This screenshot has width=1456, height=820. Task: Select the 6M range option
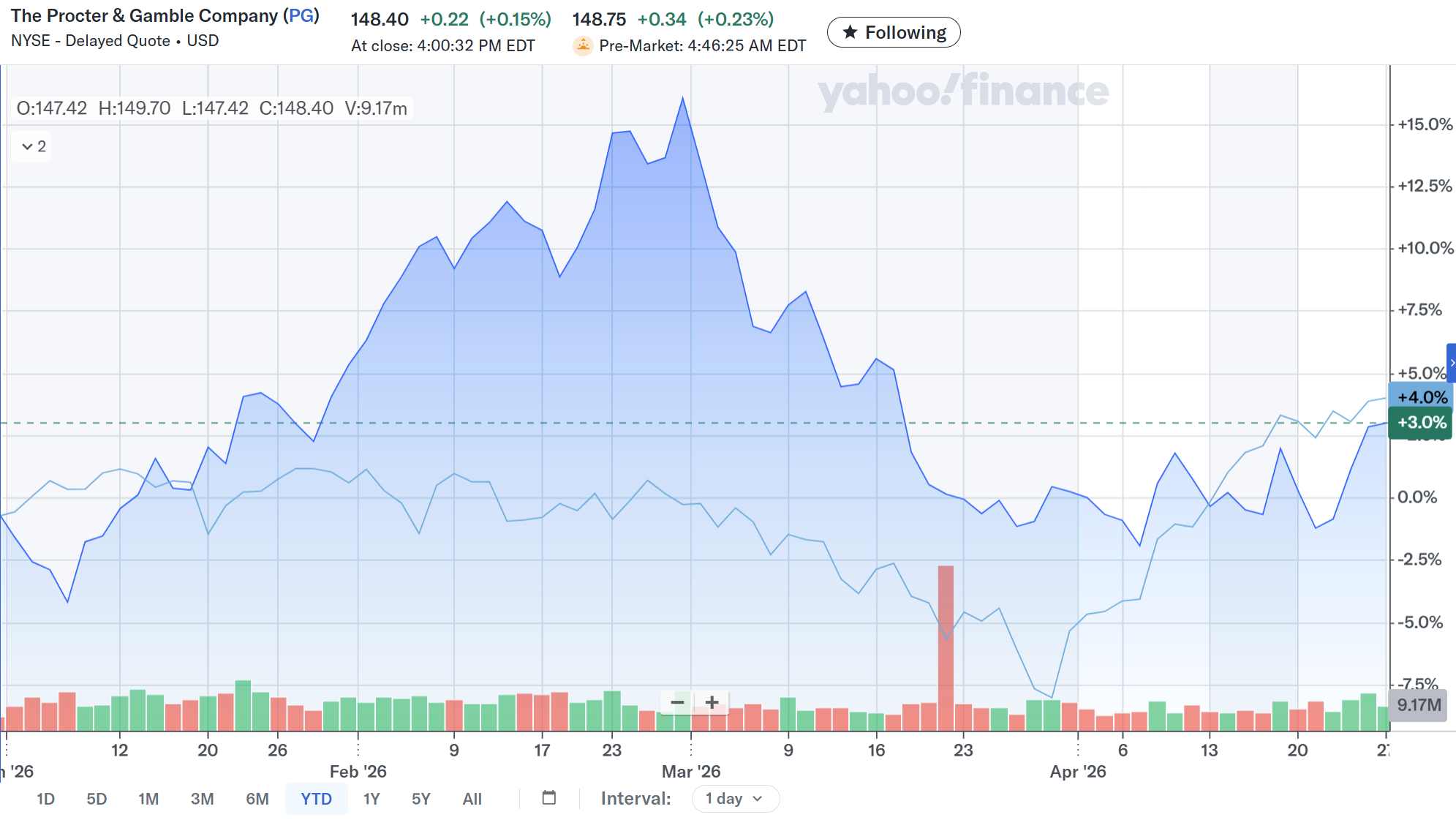pos(257,799)
